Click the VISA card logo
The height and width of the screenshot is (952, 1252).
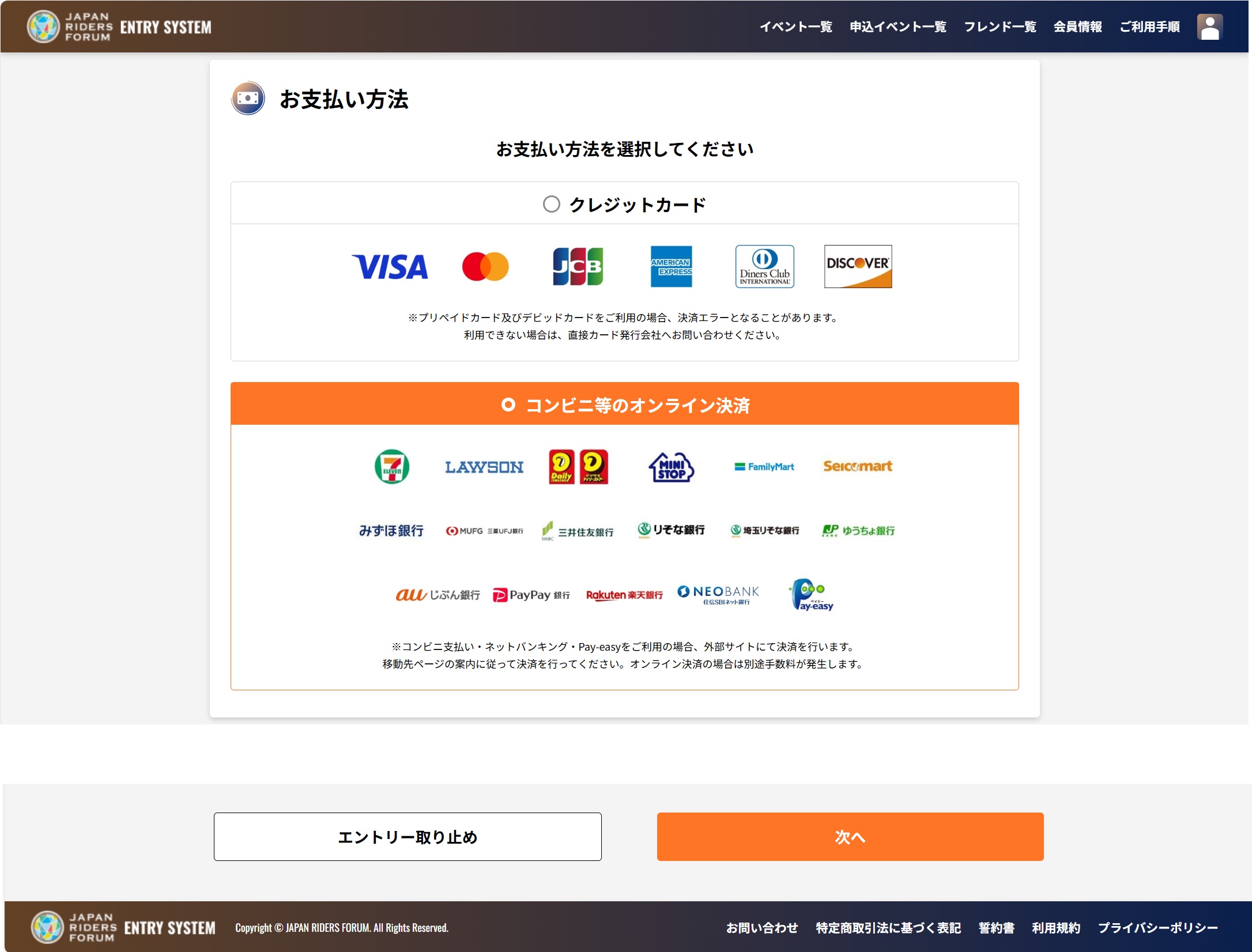tap(390, 266)
